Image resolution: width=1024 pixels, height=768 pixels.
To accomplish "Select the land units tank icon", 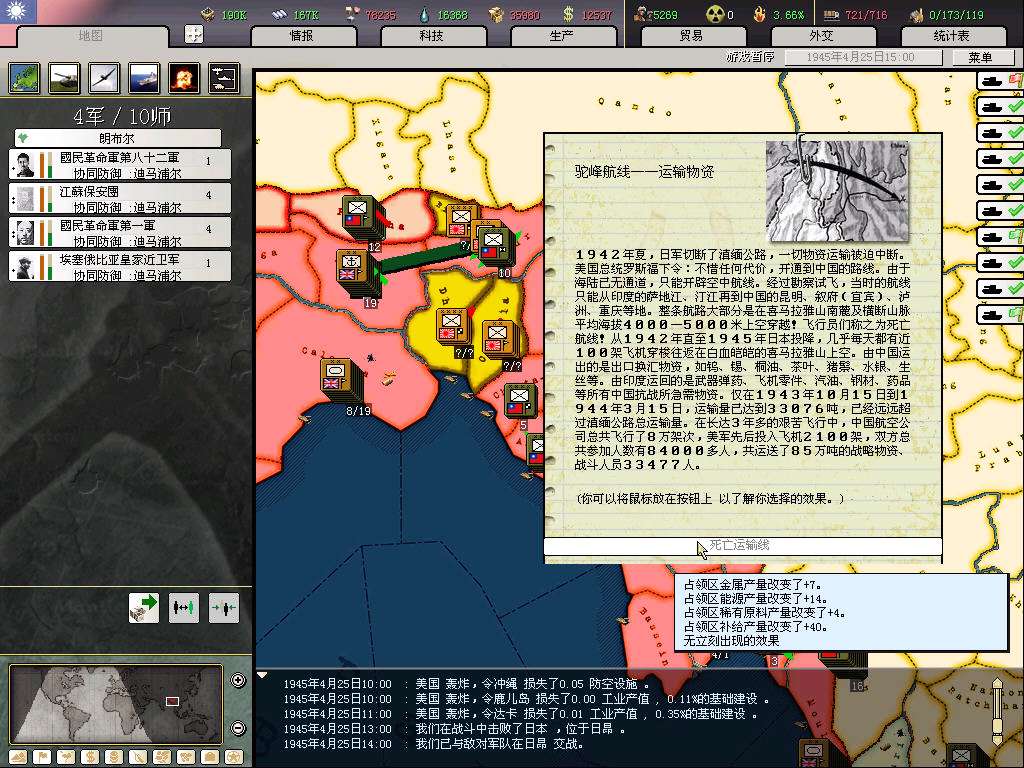I will 65,77.
